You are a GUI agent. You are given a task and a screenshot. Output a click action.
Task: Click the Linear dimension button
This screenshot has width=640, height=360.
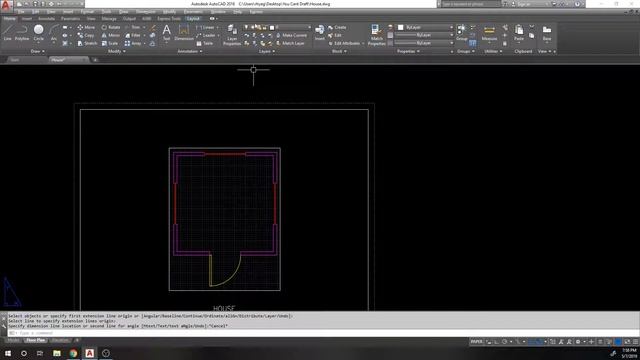coord(206,27)
